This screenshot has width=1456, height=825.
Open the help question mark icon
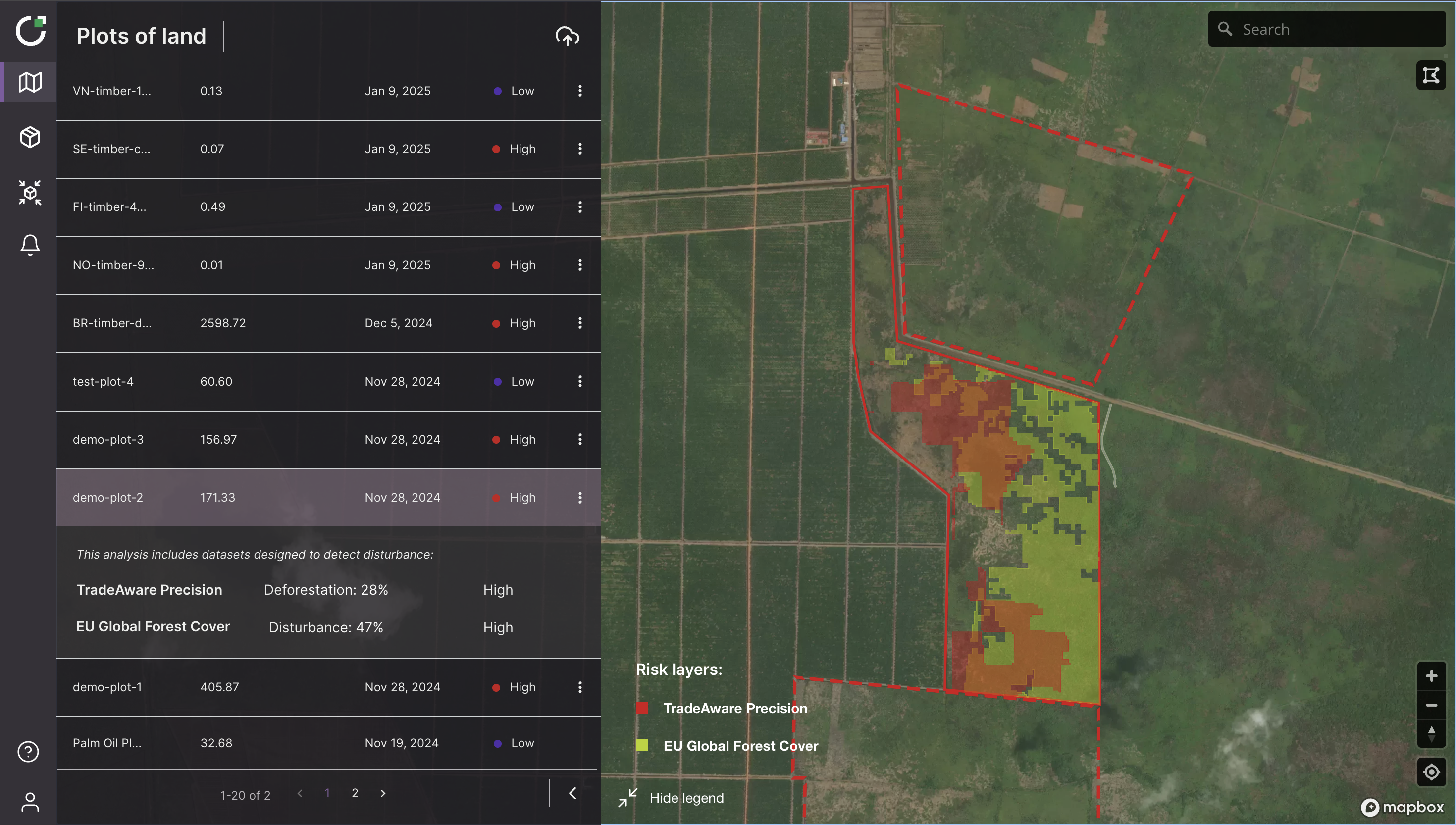tap(28, 751)
